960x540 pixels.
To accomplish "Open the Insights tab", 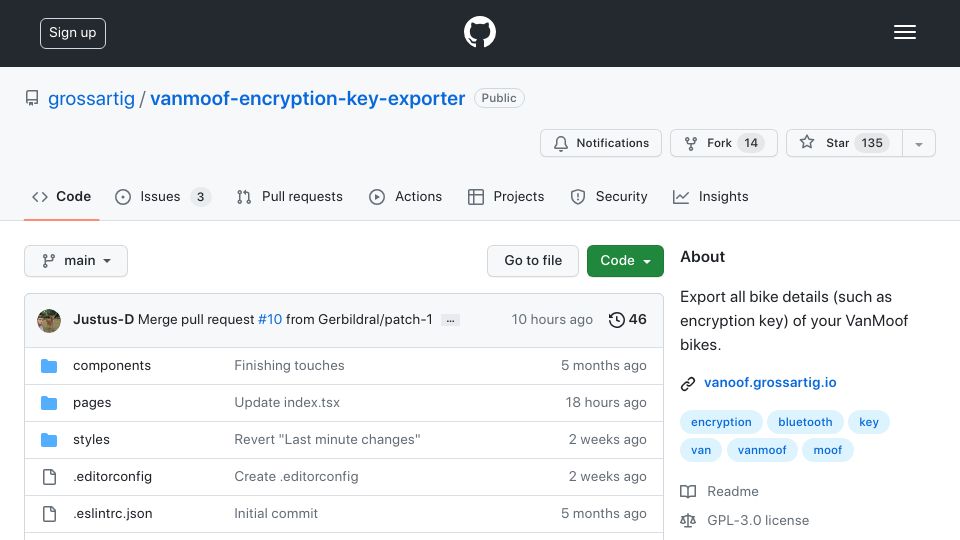I will (x=710, y=197).
